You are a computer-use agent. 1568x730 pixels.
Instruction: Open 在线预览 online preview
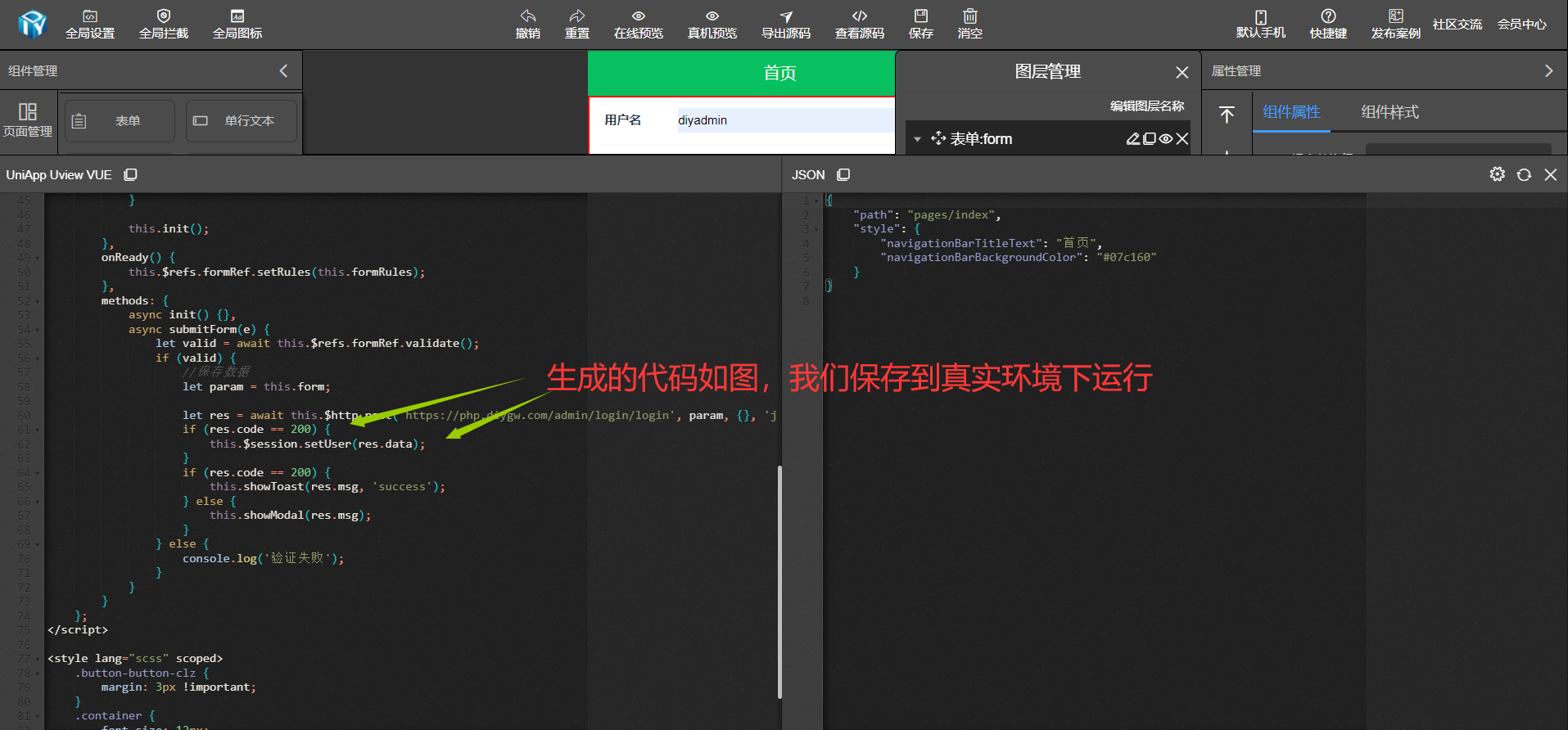tap(639, 25)
